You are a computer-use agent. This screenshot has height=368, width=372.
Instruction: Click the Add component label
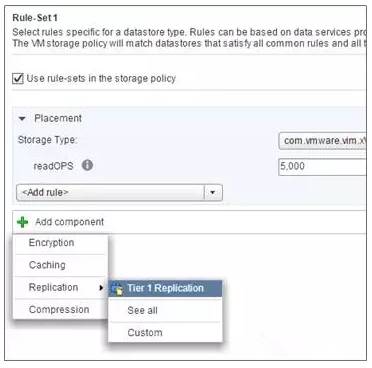(x=70, y=222)
